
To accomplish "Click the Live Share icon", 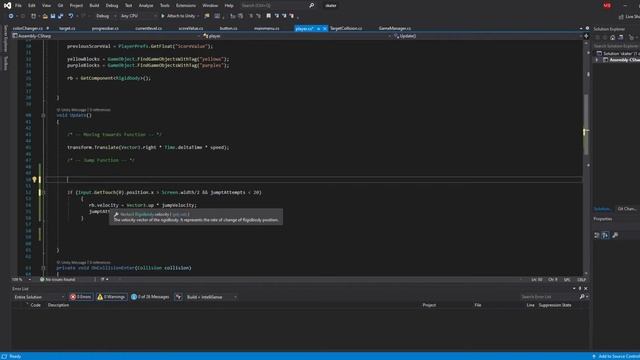I will 621,16.
